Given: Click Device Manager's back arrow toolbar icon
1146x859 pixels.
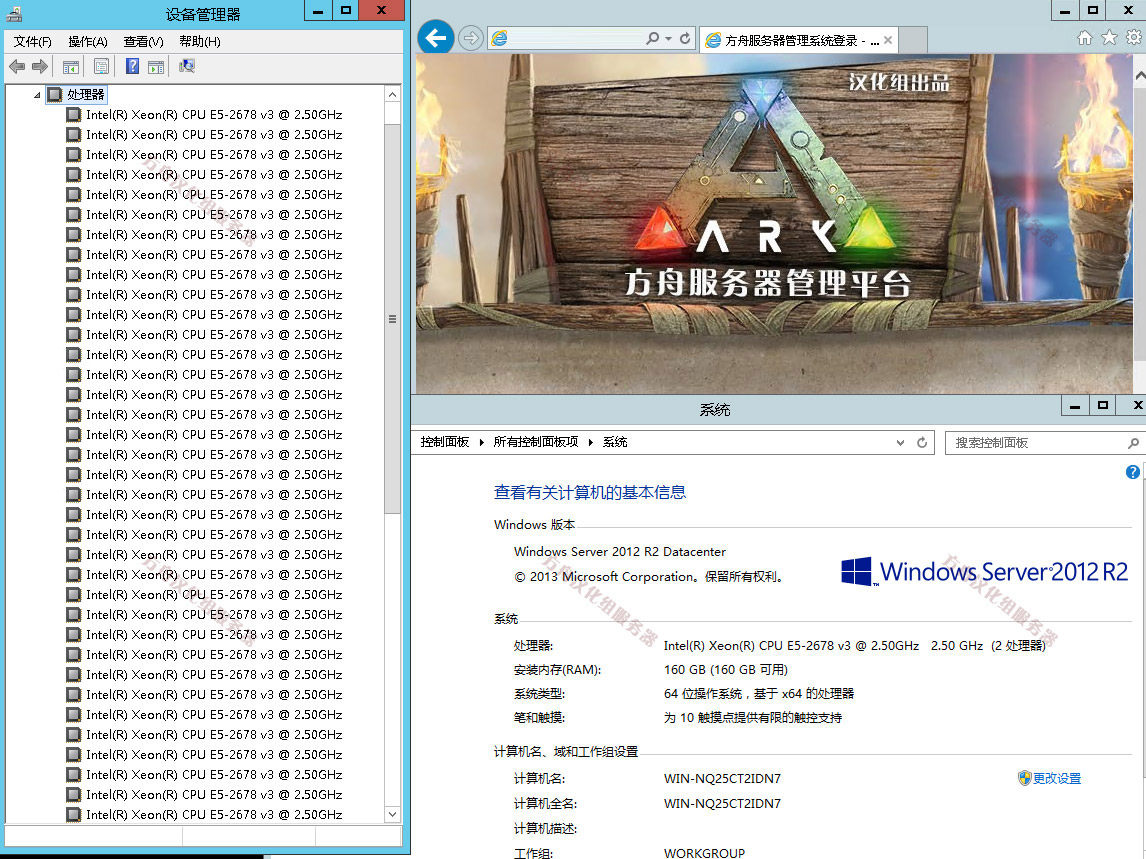Looking at the screenshot, I should (x=17, y=67).
